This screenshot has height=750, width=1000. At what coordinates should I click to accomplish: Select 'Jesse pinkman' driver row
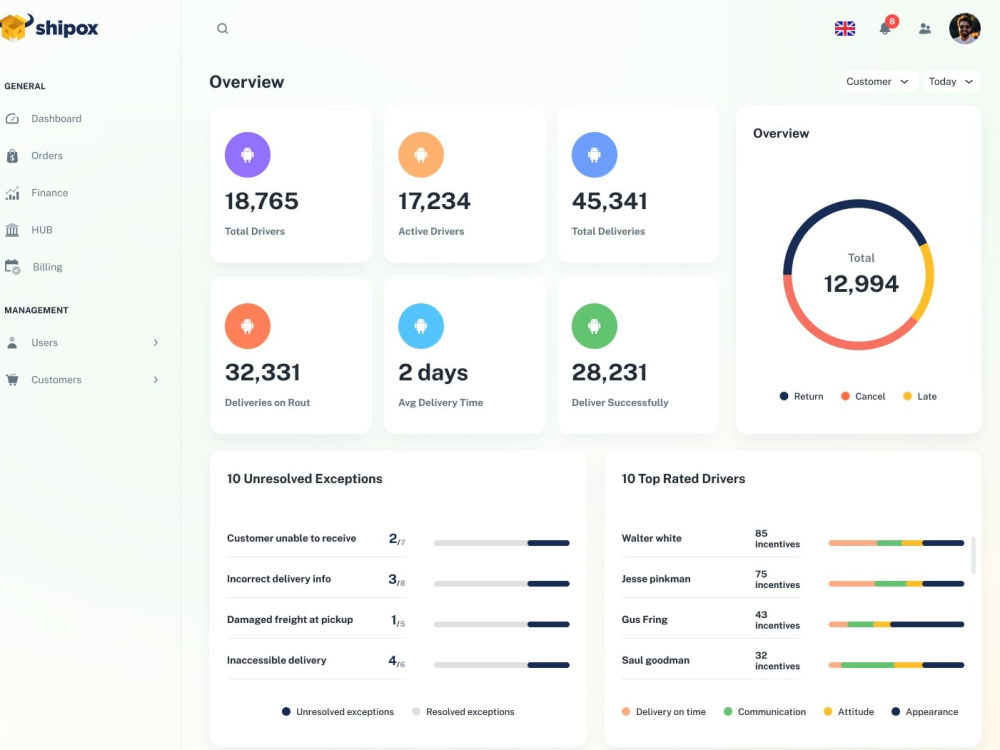point(656,578)
